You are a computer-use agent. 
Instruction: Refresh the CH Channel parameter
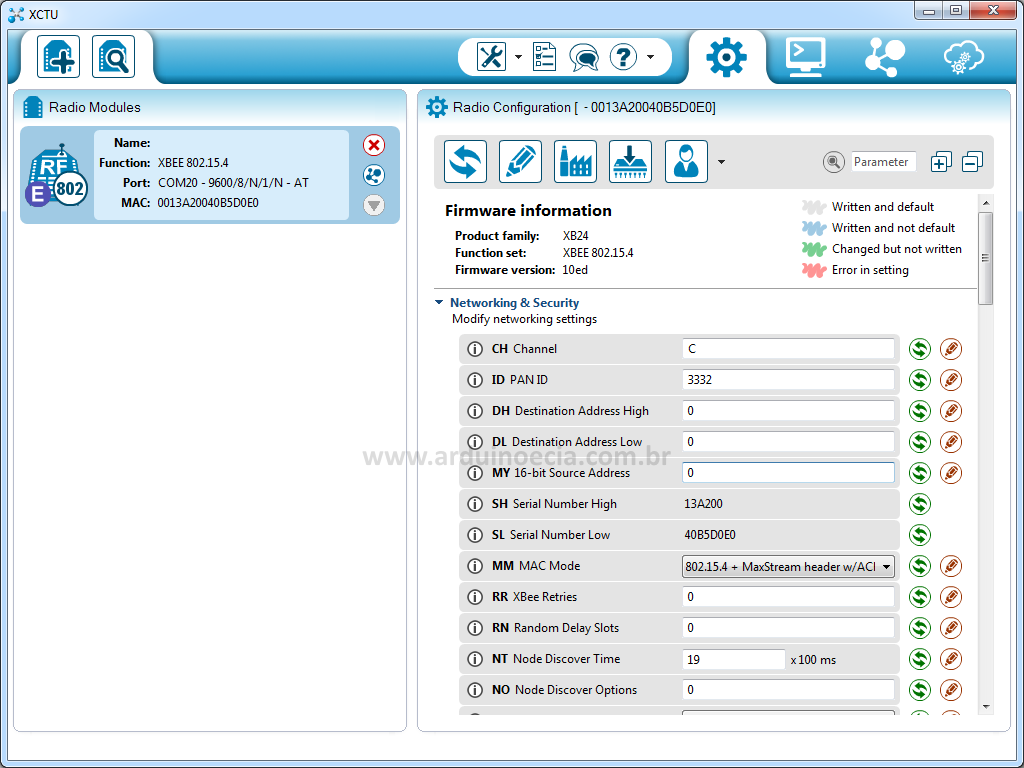pyautogui.click(x=920, y=349)
